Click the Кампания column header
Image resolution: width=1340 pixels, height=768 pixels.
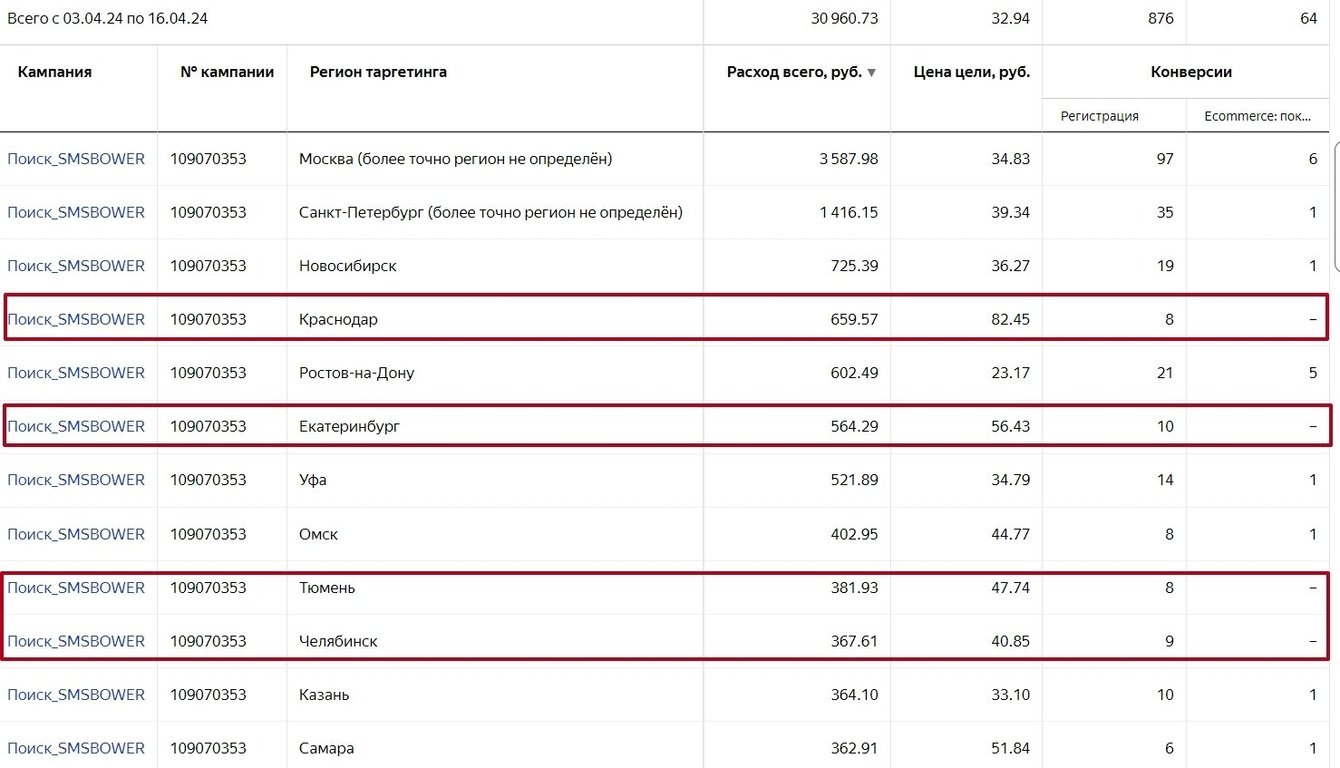(55, 72)
